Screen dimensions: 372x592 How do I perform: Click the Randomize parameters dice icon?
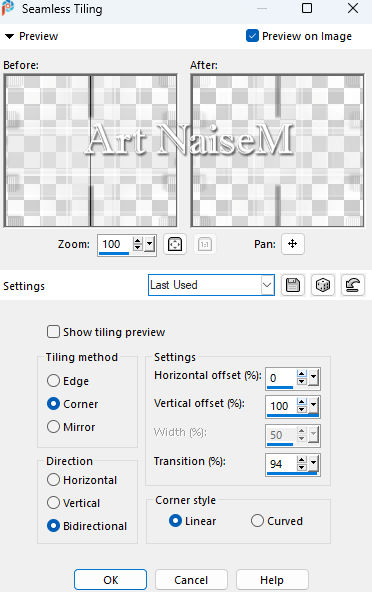[323, 285]
